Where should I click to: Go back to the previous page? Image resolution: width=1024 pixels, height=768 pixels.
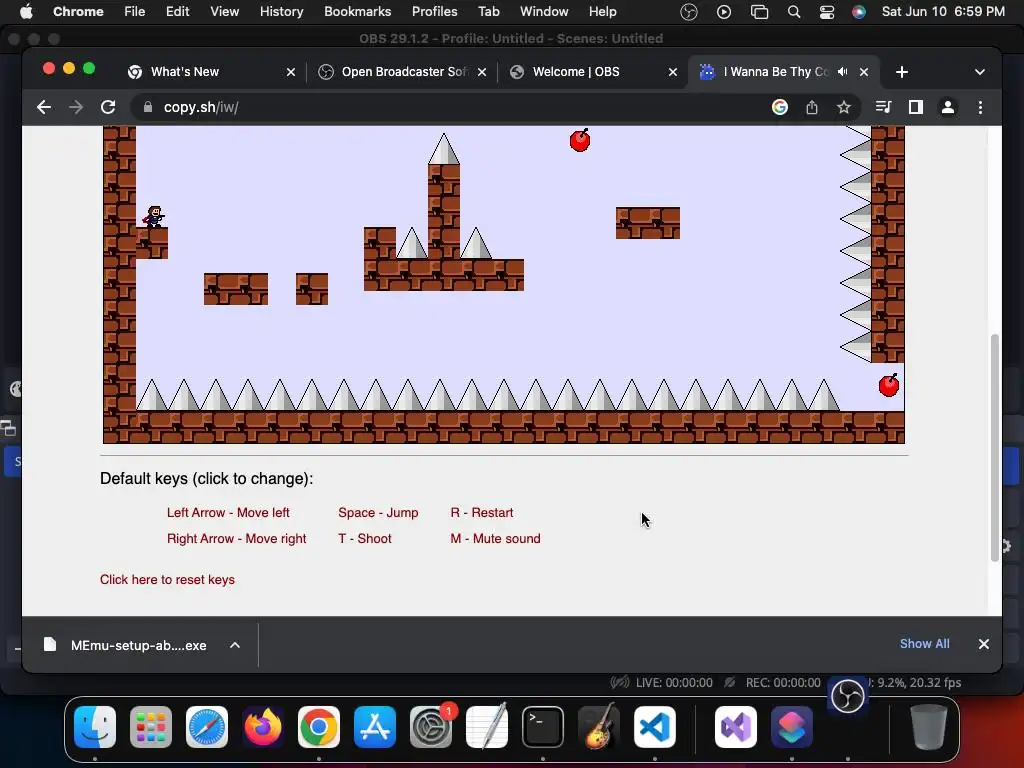point(44,107)
